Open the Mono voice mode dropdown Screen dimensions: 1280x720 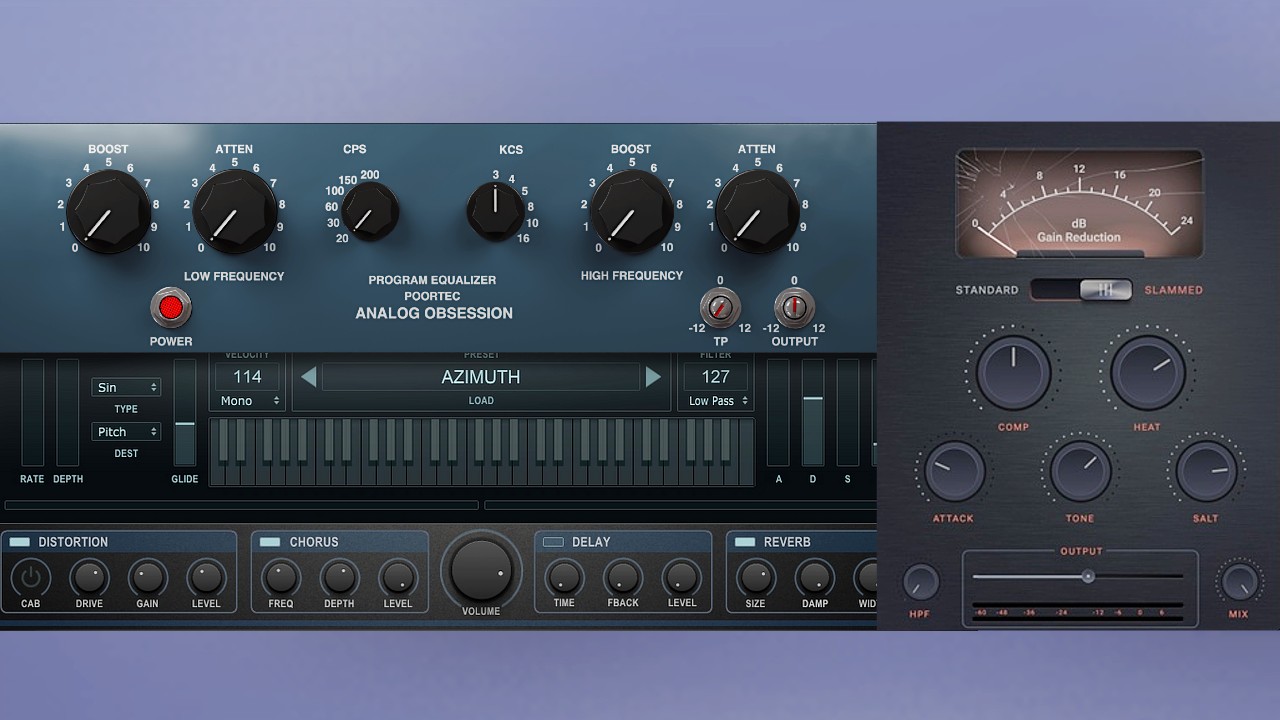coord(250,401)
